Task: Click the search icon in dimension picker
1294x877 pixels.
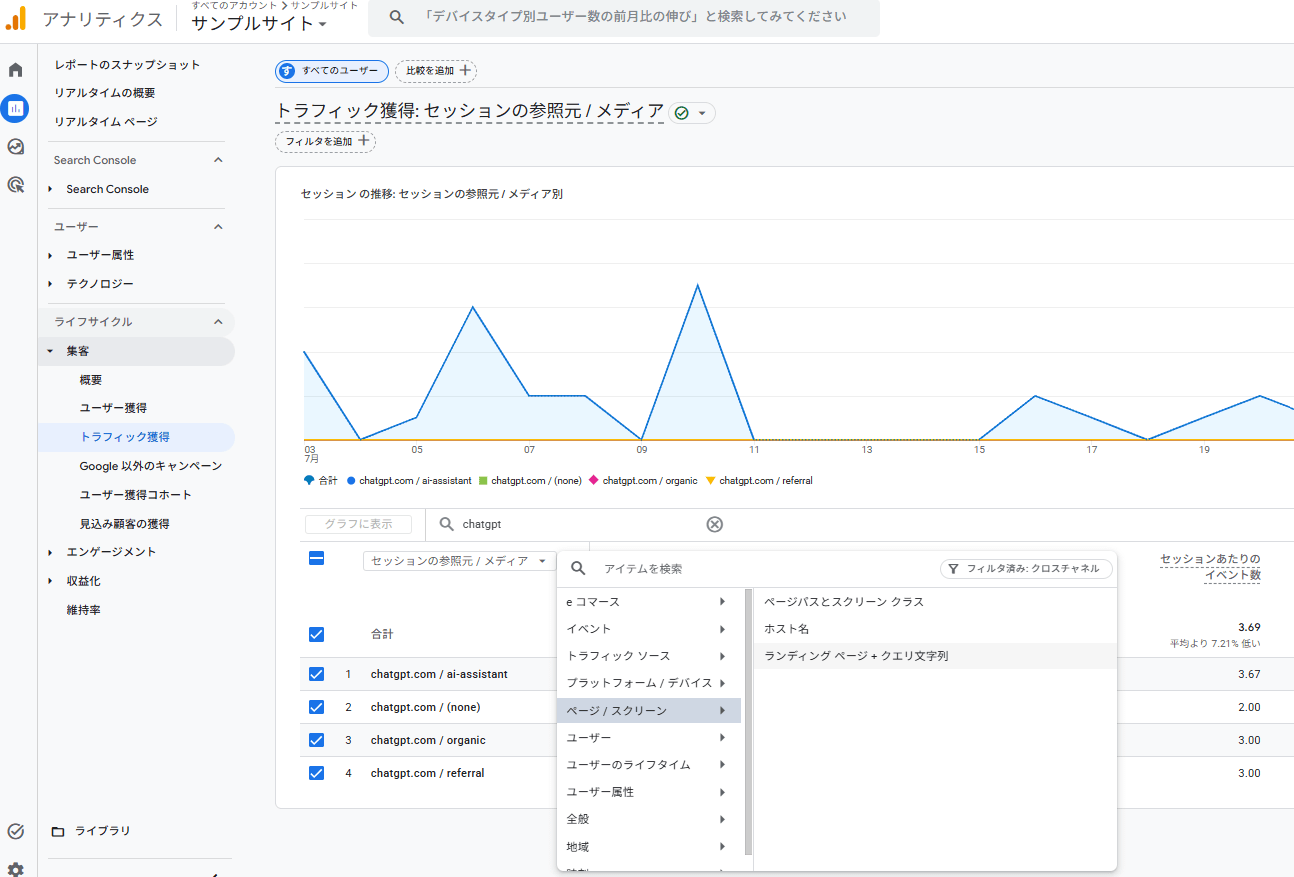Action: (x=578, y=568)
